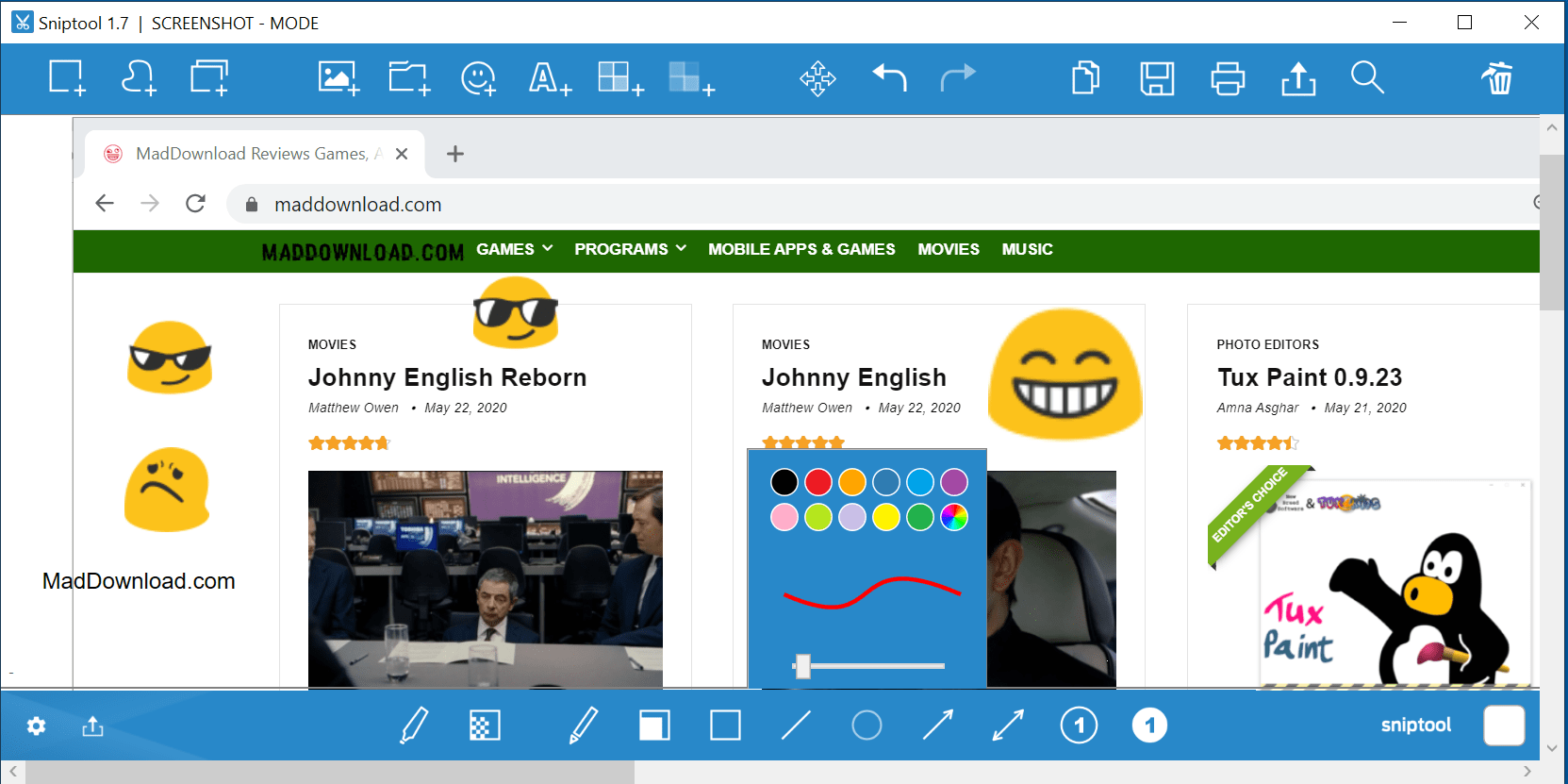Viewport: 1568px width, 784px height.
Task: Select the sad face emoji sticker
Action: [x=167, y=490]
